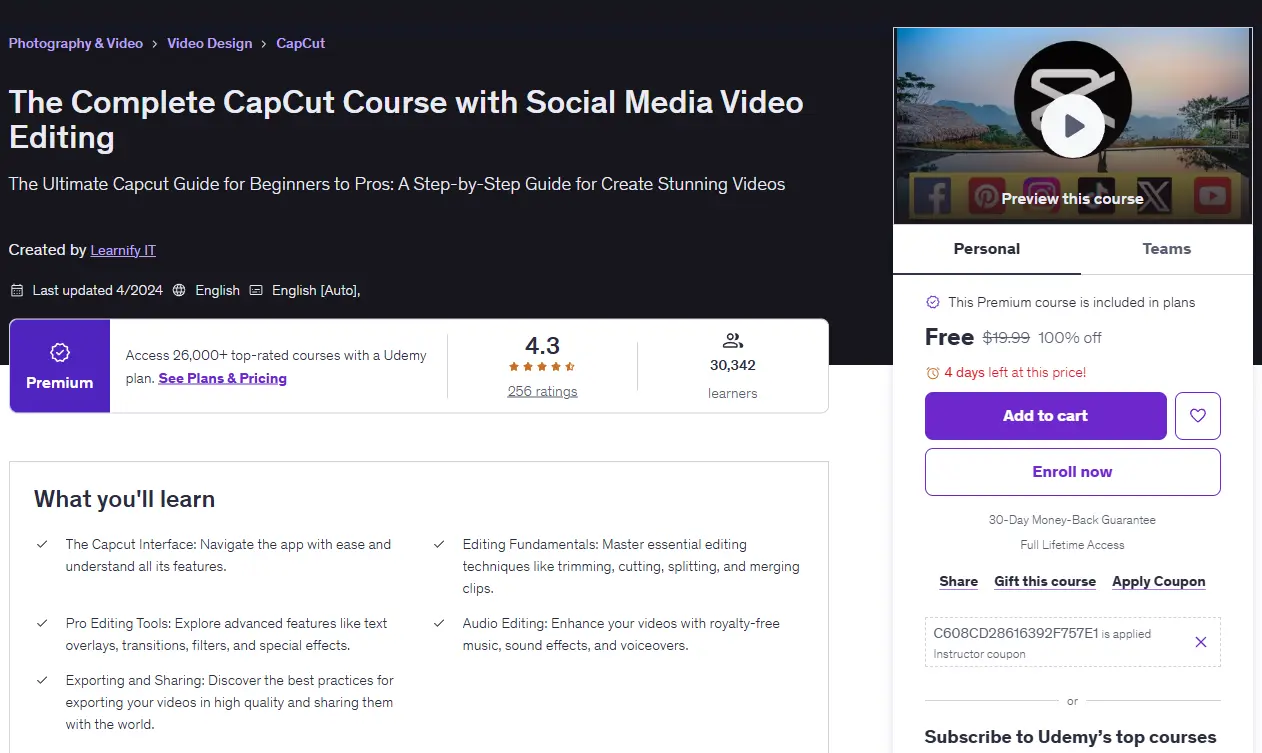
Task: Click the learners people icon
Action: click(x=733, y=341)
